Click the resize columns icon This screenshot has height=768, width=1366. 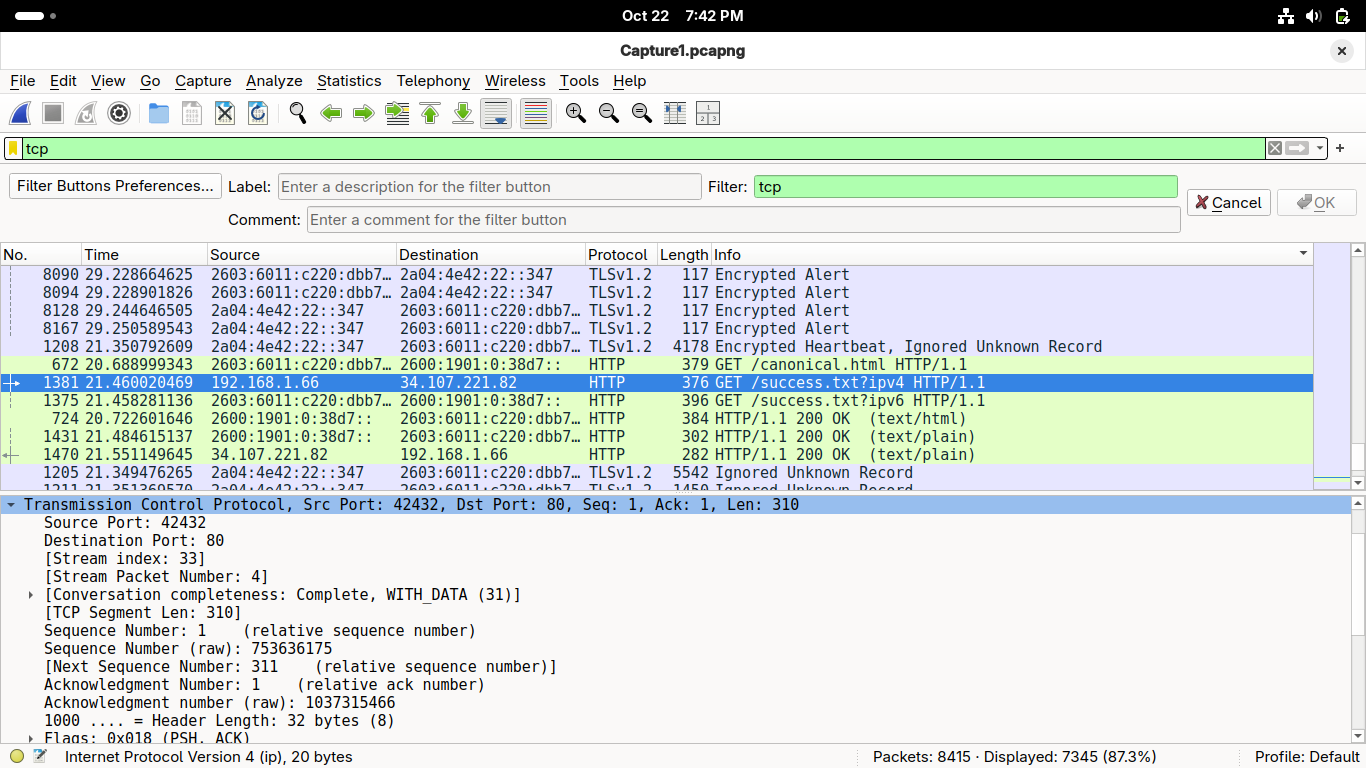(x=675, y=114)
